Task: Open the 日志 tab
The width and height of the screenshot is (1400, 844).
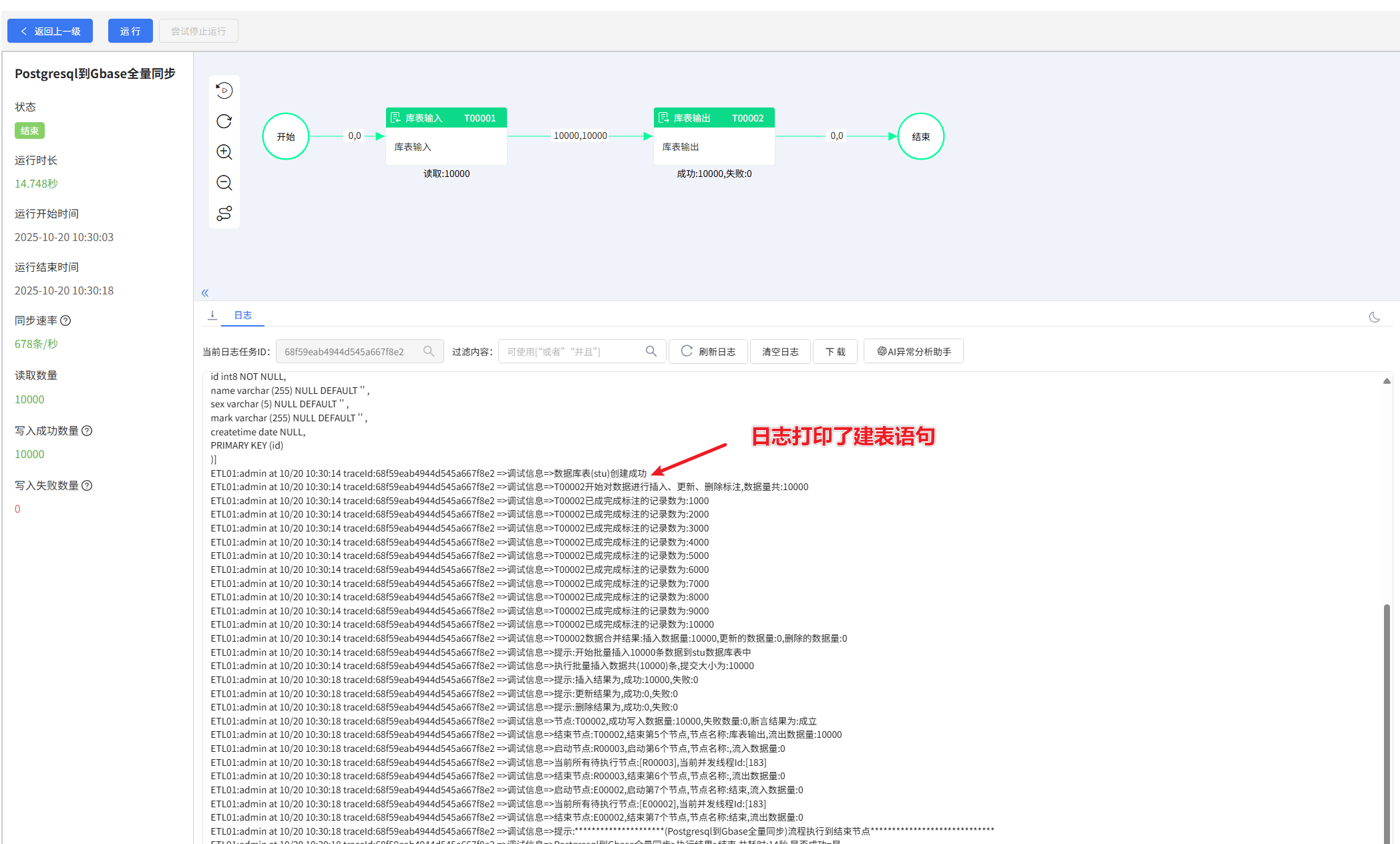Action: pyautogui.click(x=242, y=315)
